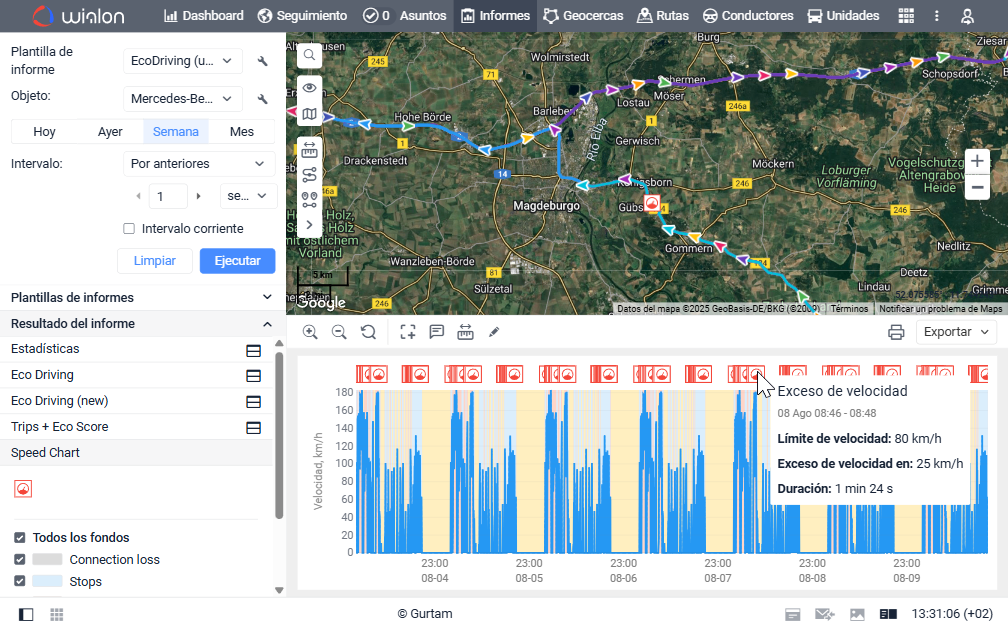
Task: Toggle the Todos los fondos checkbox
Action: [x=20, y=538]
